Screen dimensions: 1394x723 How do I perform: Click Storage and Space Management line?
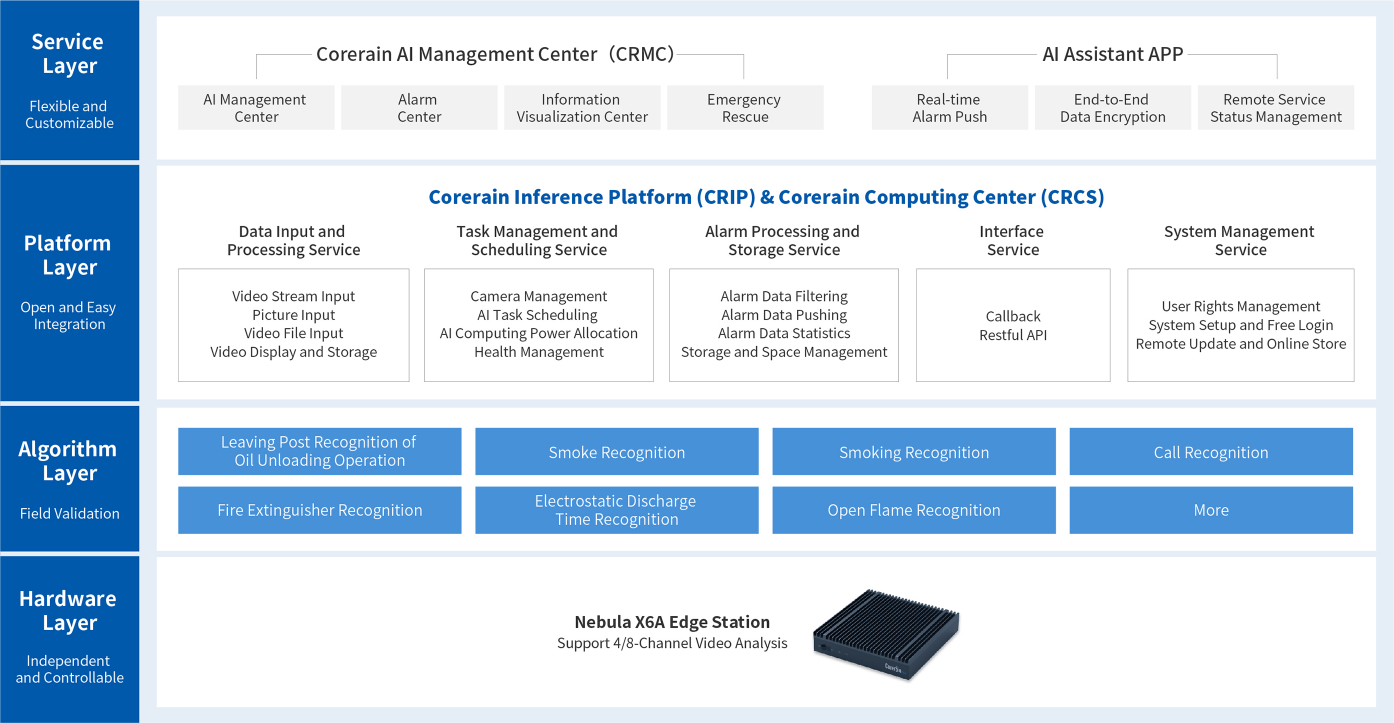[783, 352]
